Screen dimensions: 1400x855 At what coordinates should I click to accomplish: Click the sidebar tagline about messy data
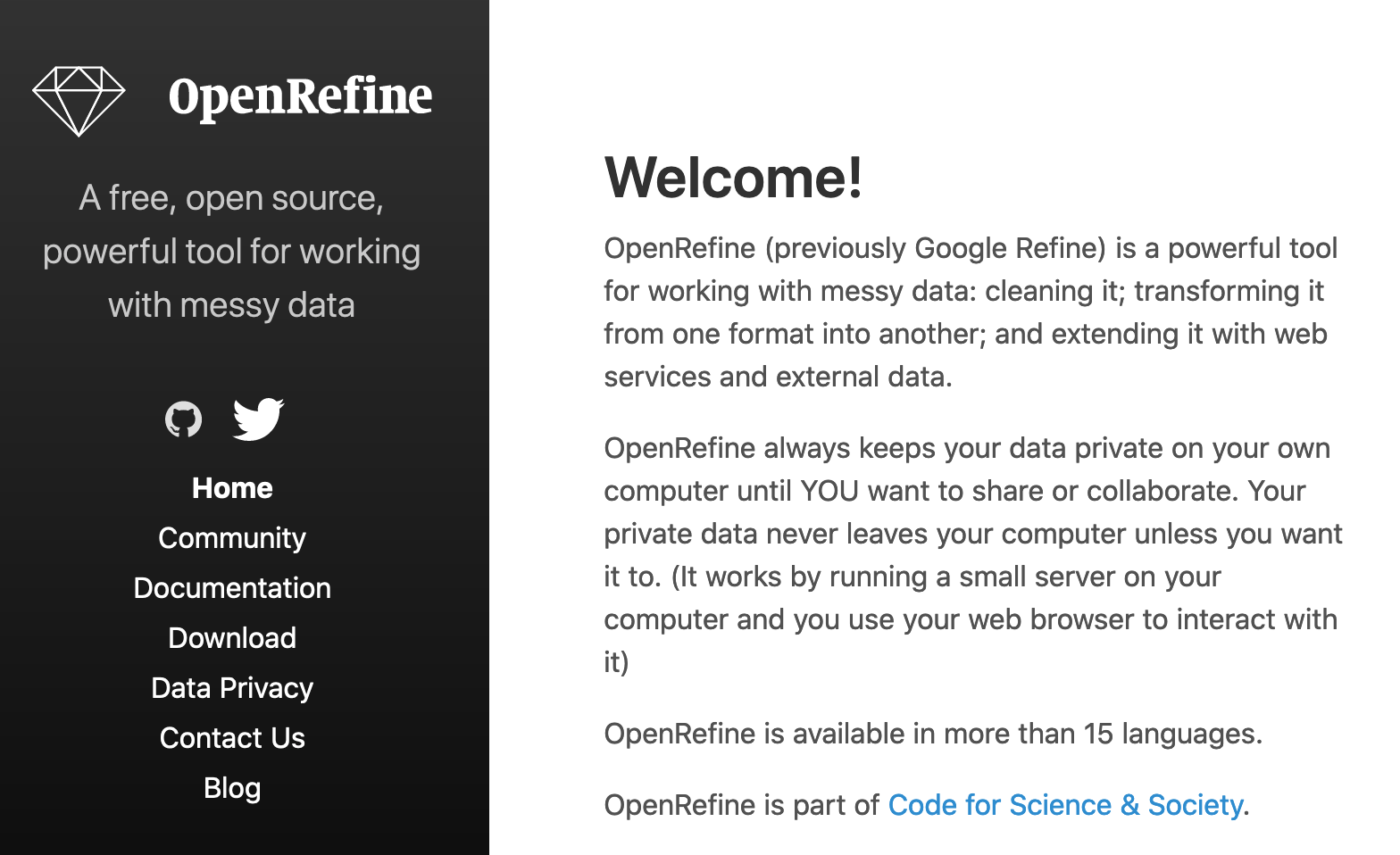coord(232,252)
